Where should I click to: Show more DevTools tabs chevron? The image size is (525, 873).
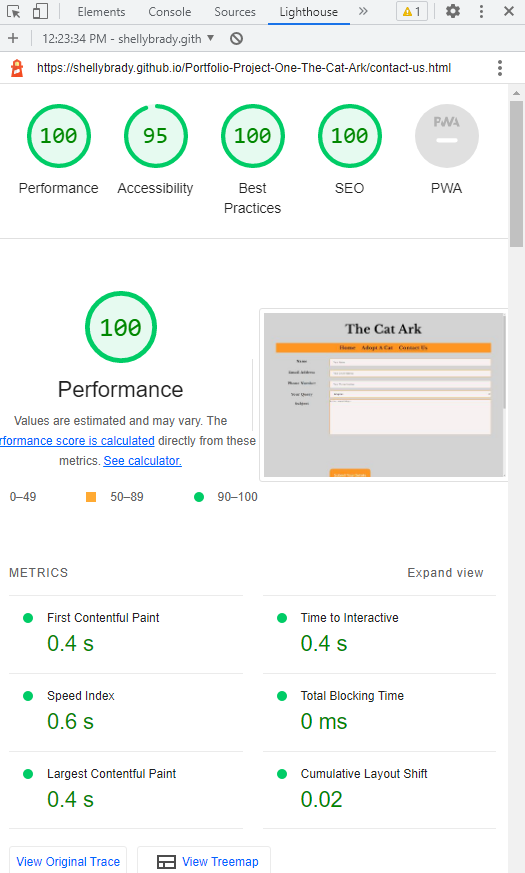(x=363, y=11)
